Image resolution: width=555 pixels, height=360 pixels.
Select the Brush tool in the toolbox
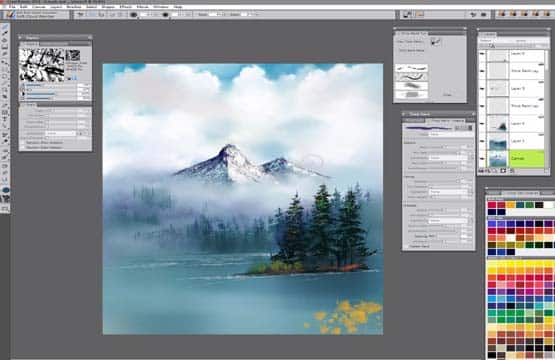[x=5, y=27]
